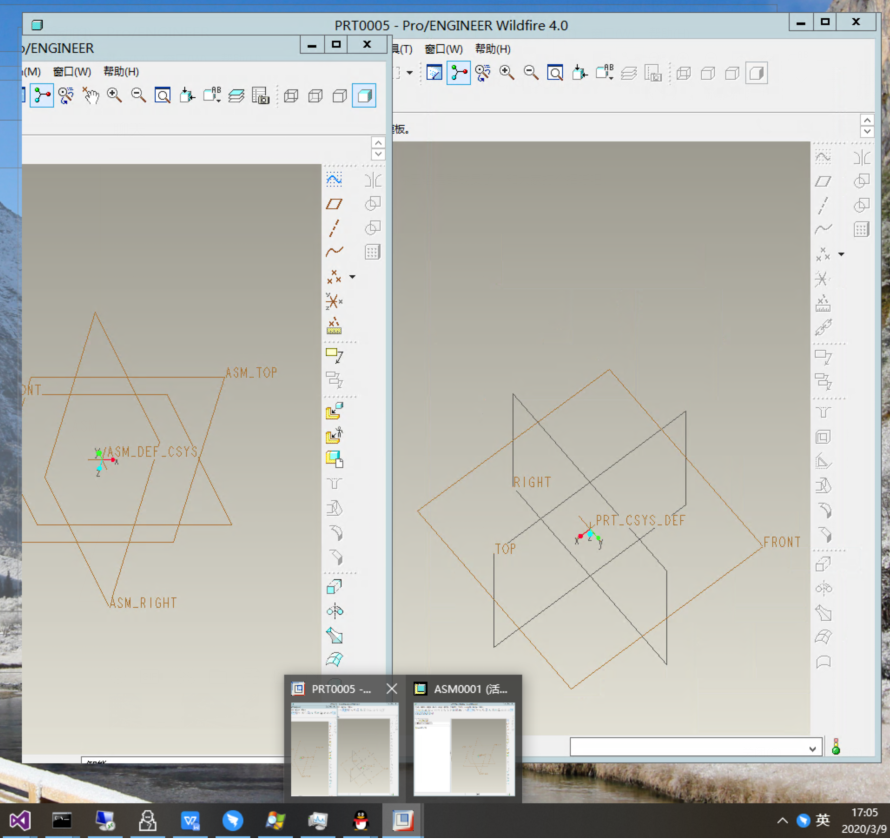Click the traffic light regeneration status icon
Viewport: 890px width, 839px height.
pos(836,747)
